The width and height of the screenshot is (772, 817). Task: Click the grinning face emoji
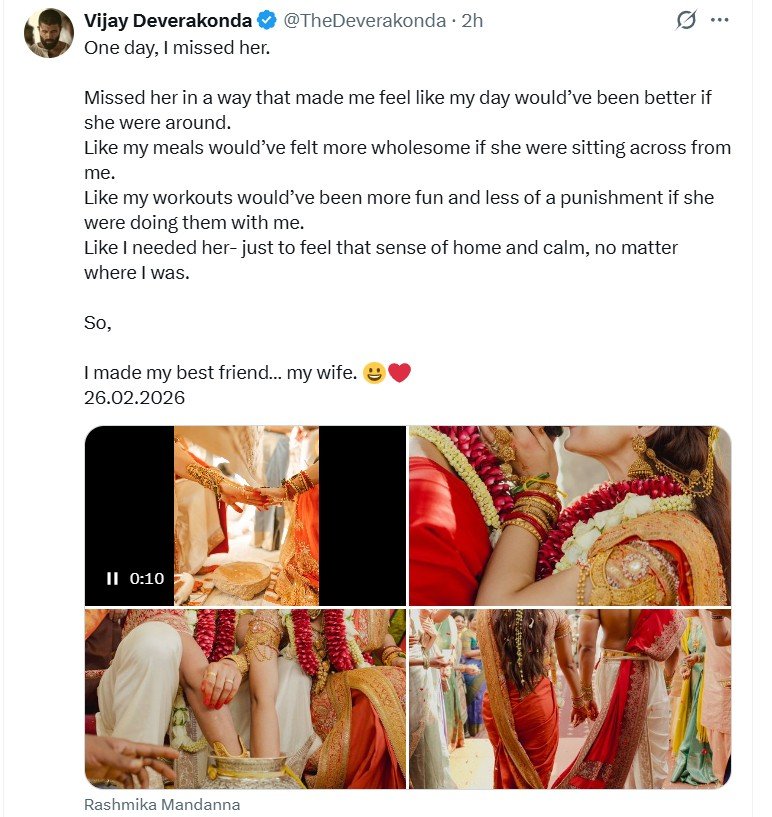pos(373,373)
